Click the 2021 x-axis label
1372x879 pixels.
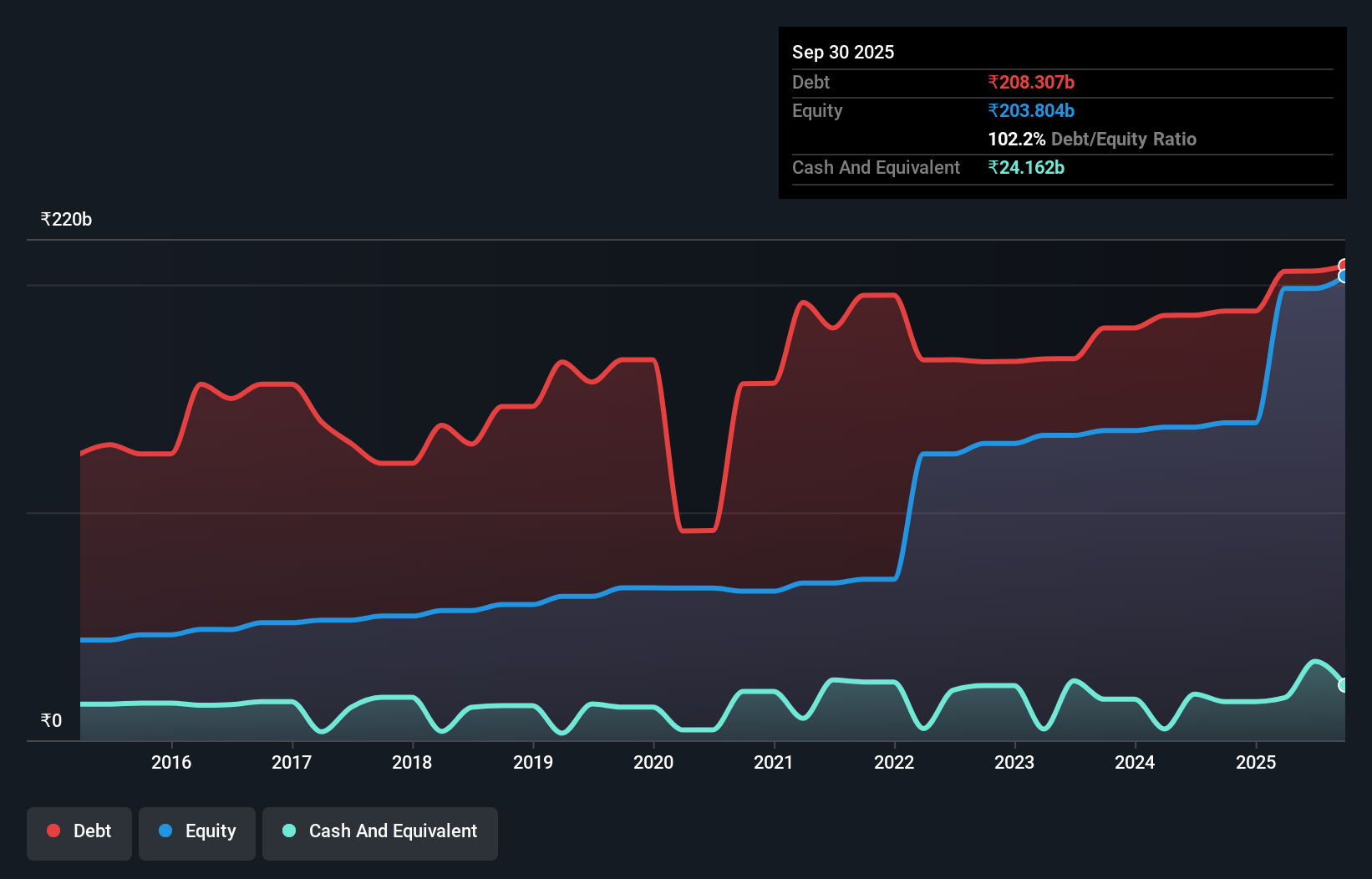774,762
